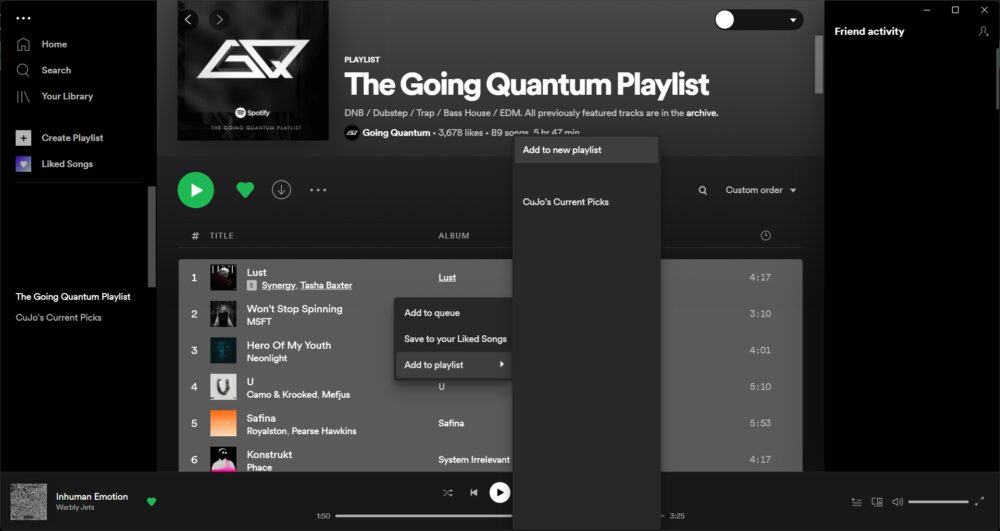Expand the Custom order sort dropdown
Image resolution: width=1000 pixels, height=531 pixels.
(x=761, y=190)
